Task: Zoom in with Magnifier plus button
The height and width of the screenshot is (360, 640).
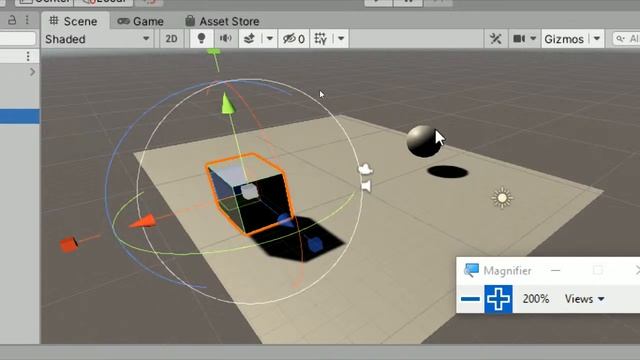Action: pyautogui.click(x=498, y=299)
